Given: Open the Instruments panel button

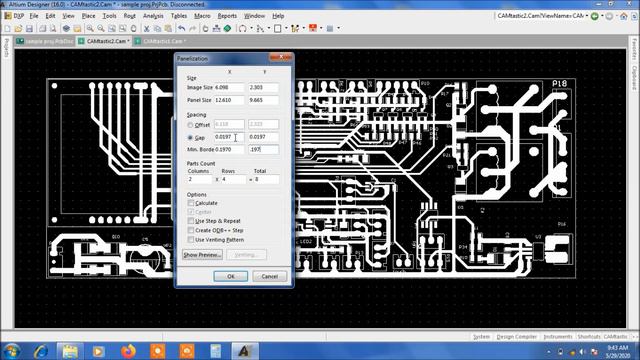Looking at the screenshot, I should coord(558,337).
